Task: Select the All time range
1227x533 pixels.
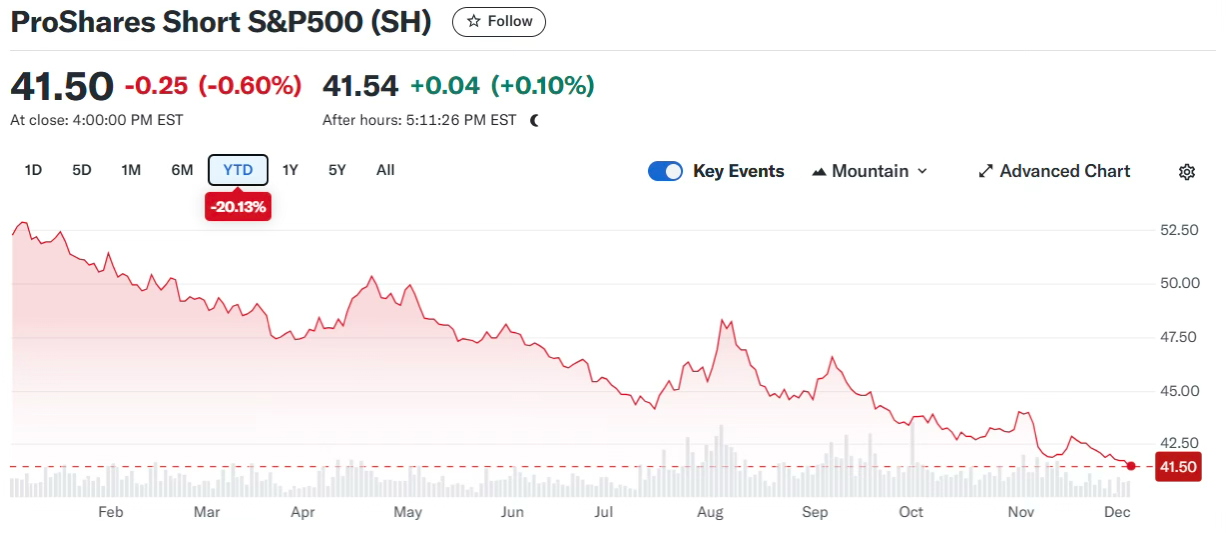Action: pyautogui.click(x=385, y=170)
